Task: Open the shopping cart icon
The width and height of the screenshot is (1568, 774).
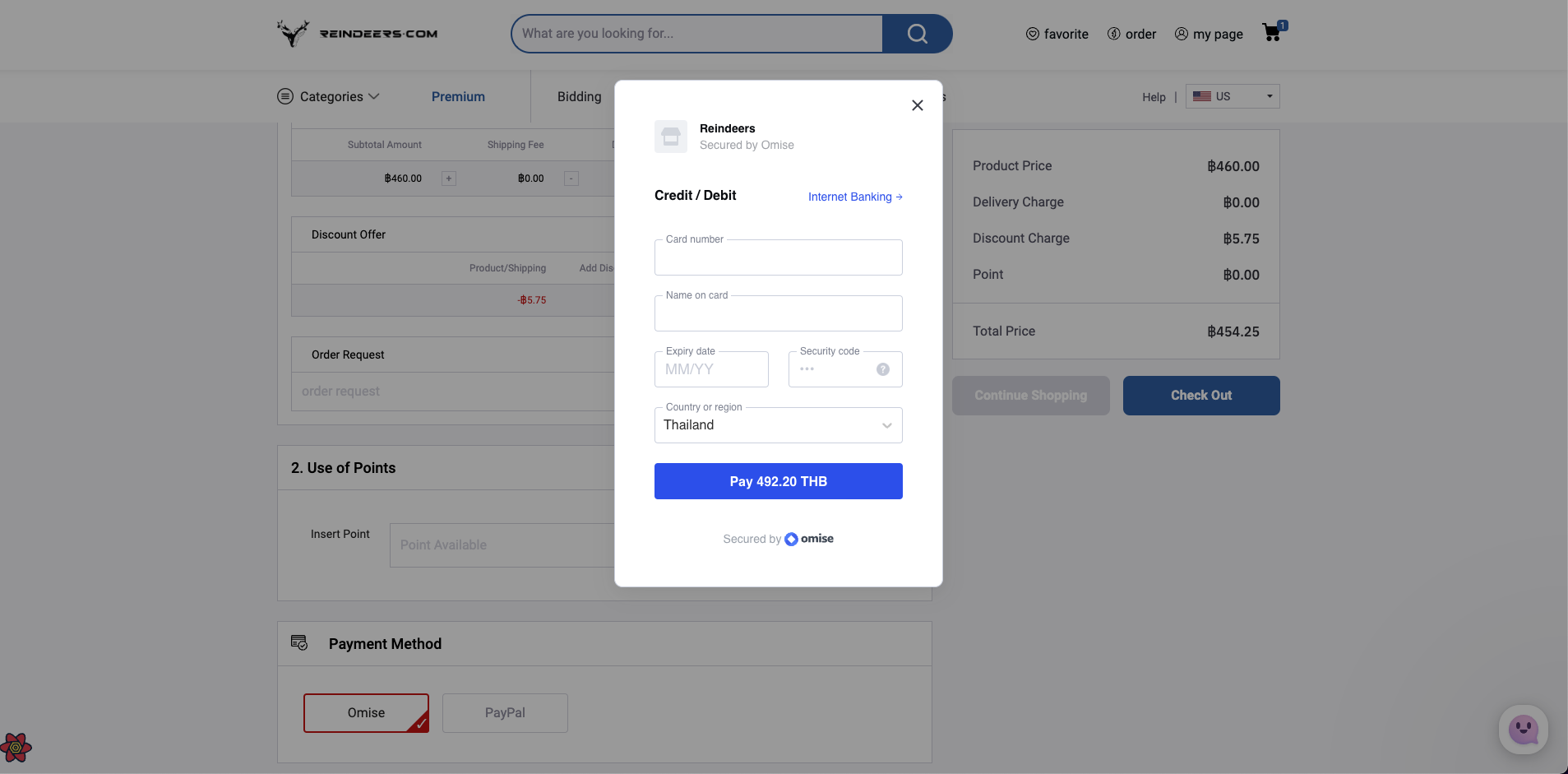Action: pyautogui.click(x=1273, y=32)
